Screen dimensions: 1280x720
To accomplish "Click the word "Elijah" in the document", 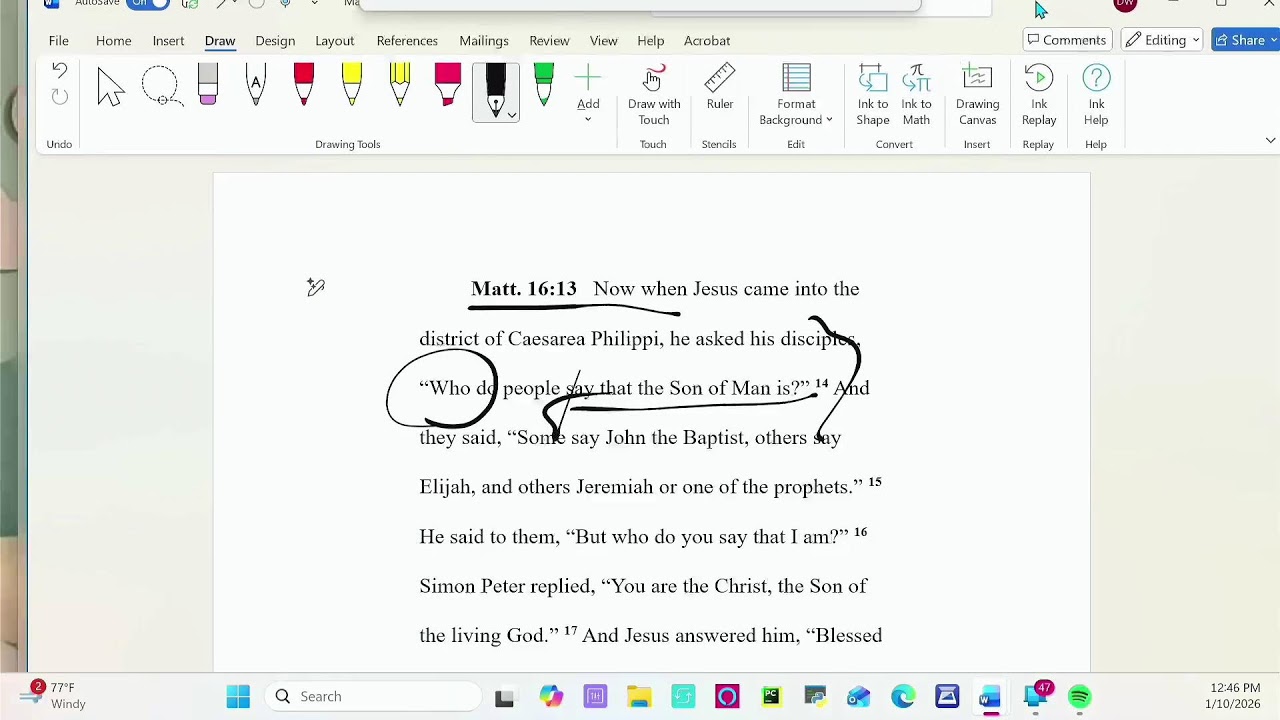I will pyautogui.click(x=445, y=487).
